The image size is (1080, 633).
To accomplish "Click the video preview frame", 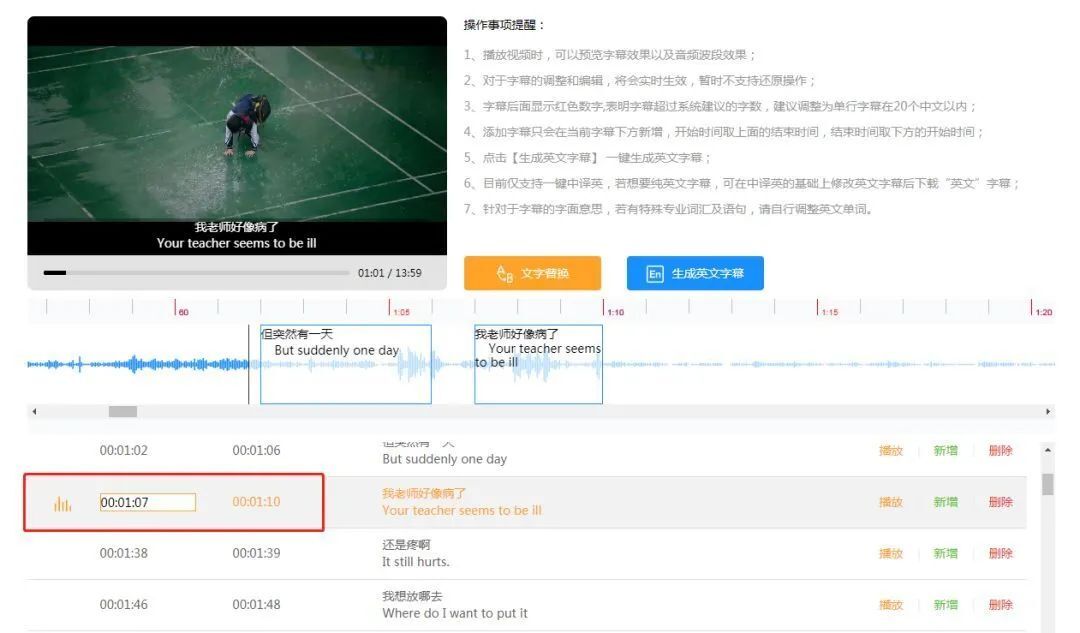I will [237, 133].
